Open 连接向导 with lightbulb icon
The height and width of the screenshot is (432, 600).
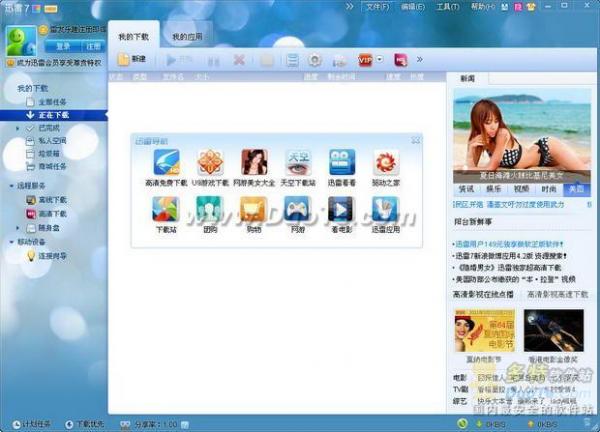pos(52,256)
